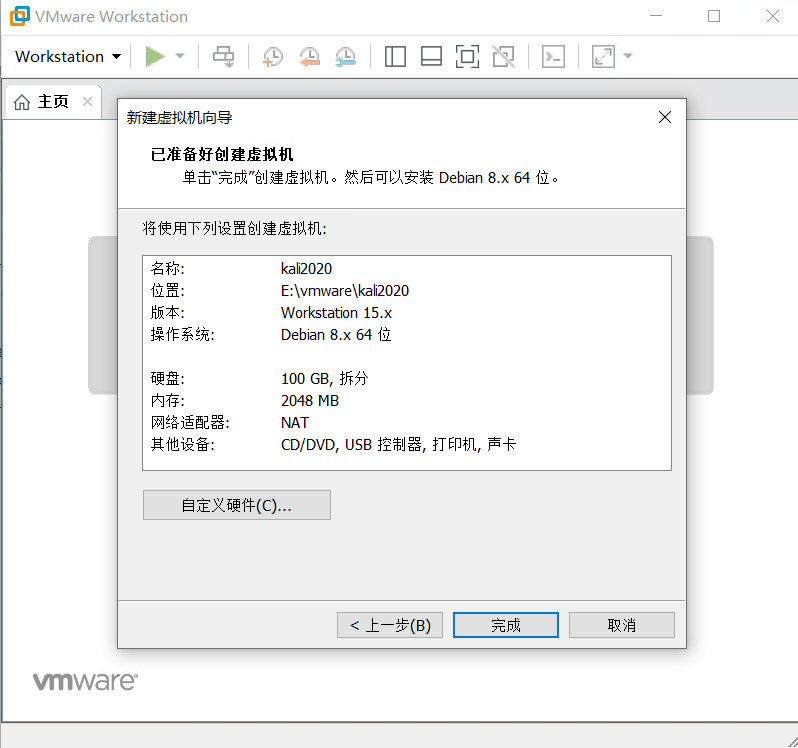Go back with the 上一步(B) button

click(390, 625)
